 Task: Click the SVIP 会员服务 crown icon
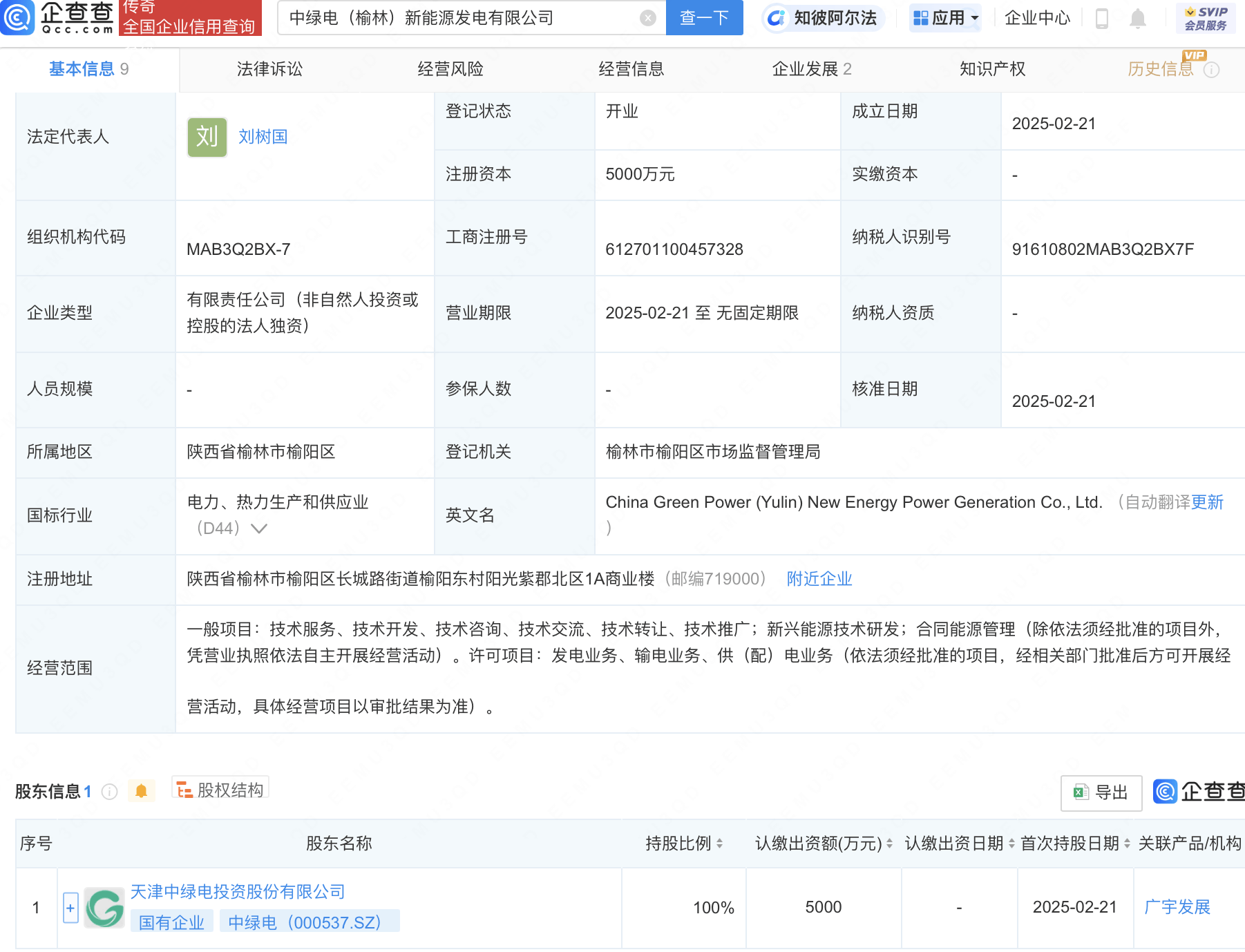point(1190,11)
